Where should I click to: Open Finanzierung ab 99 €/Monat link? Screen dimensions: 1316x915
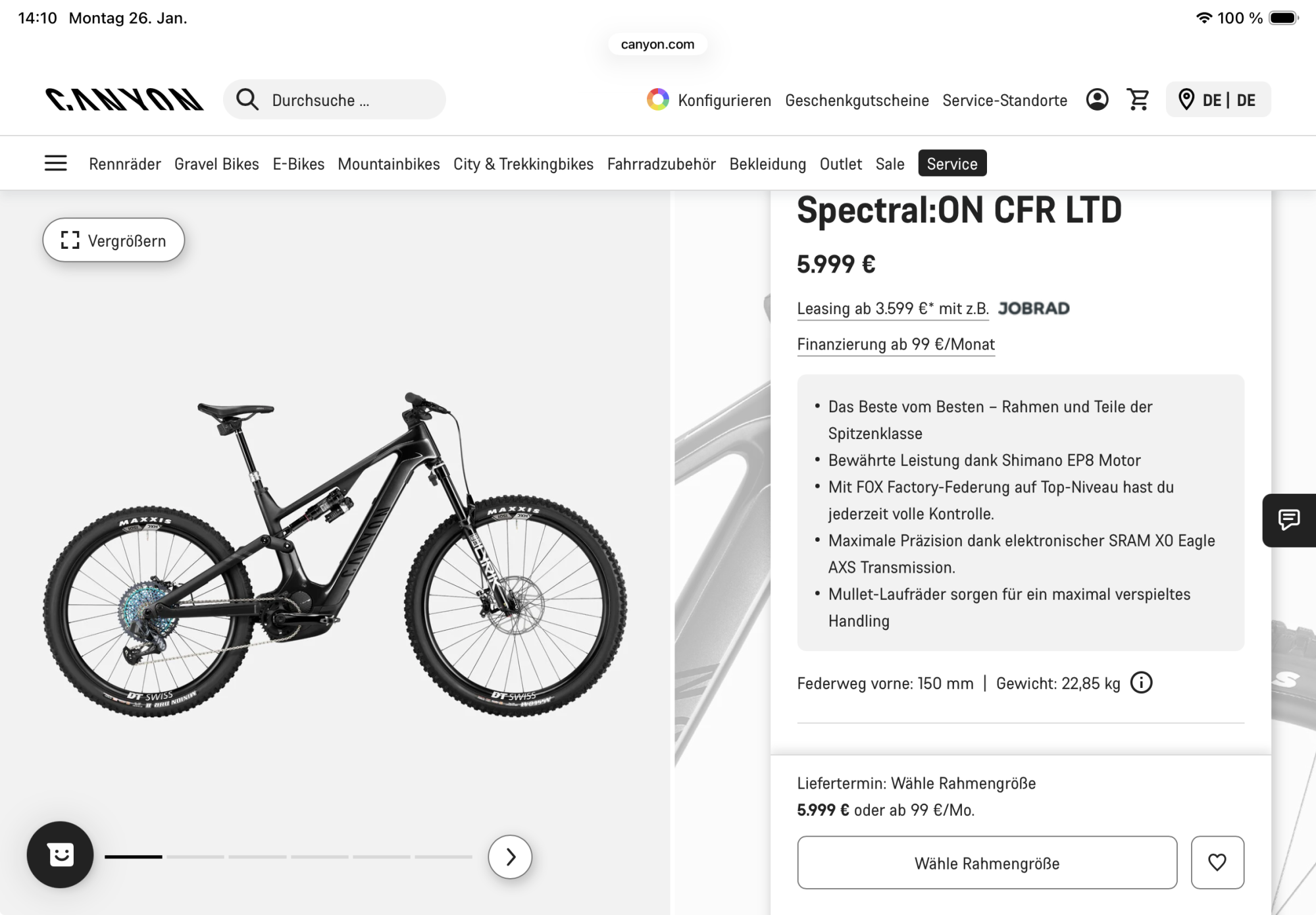(896, 344)
